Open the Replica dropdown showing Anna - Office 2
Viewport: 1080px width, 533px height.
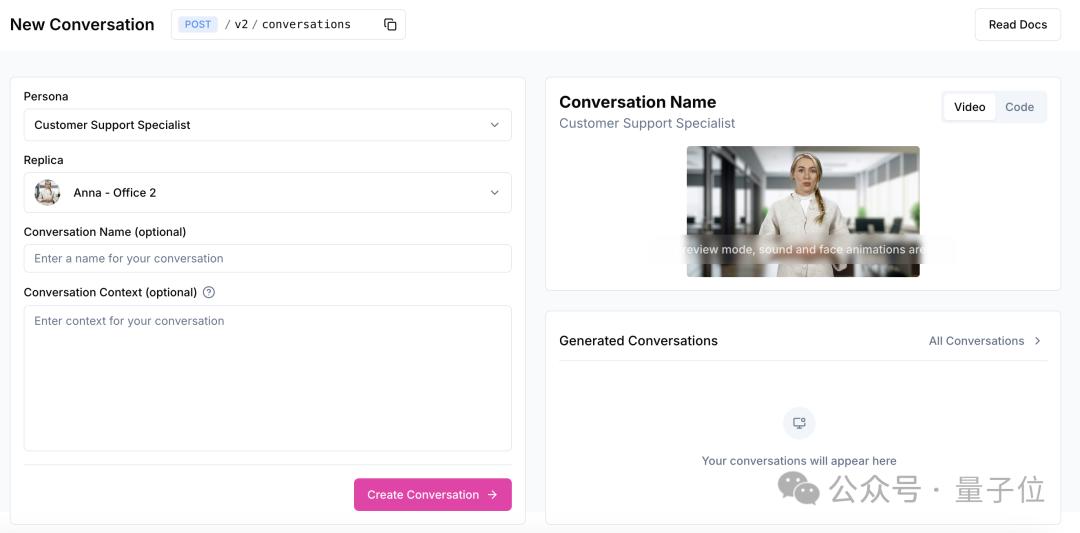tap(267, 193)
